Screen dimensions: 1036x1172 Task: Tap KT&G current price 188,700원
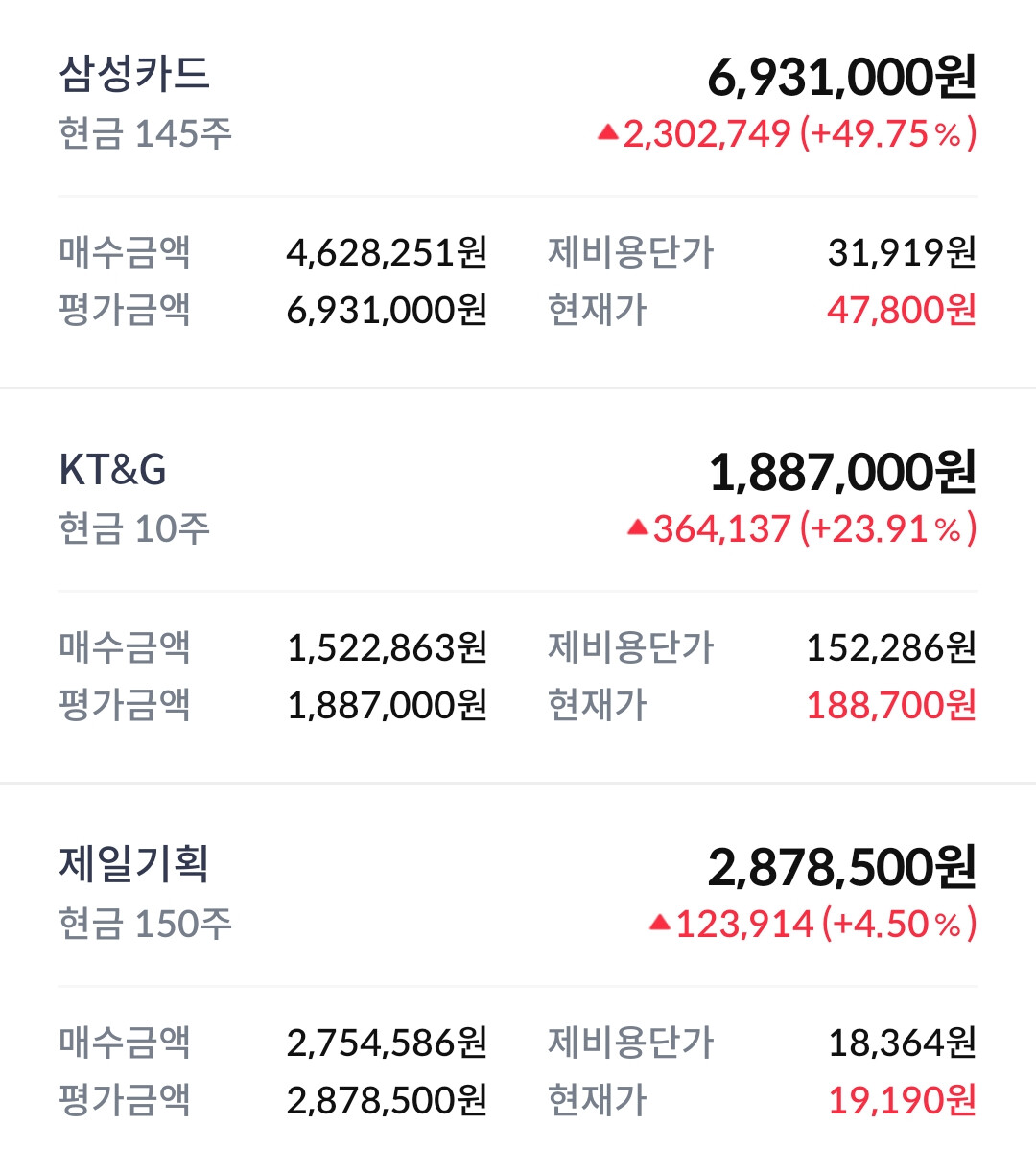click(x=891, y=705)
